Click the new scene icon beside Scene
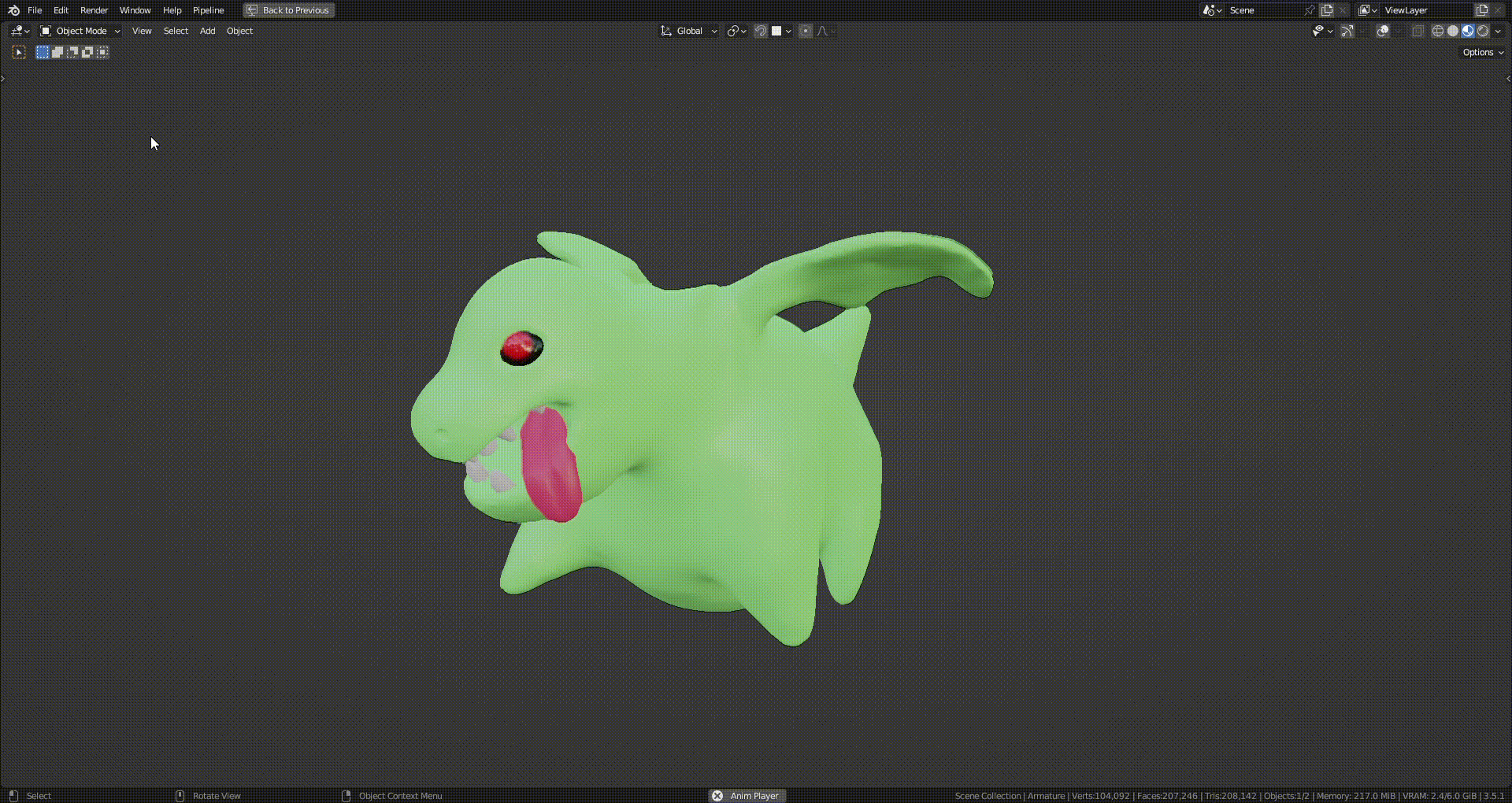 [1327, 10]
